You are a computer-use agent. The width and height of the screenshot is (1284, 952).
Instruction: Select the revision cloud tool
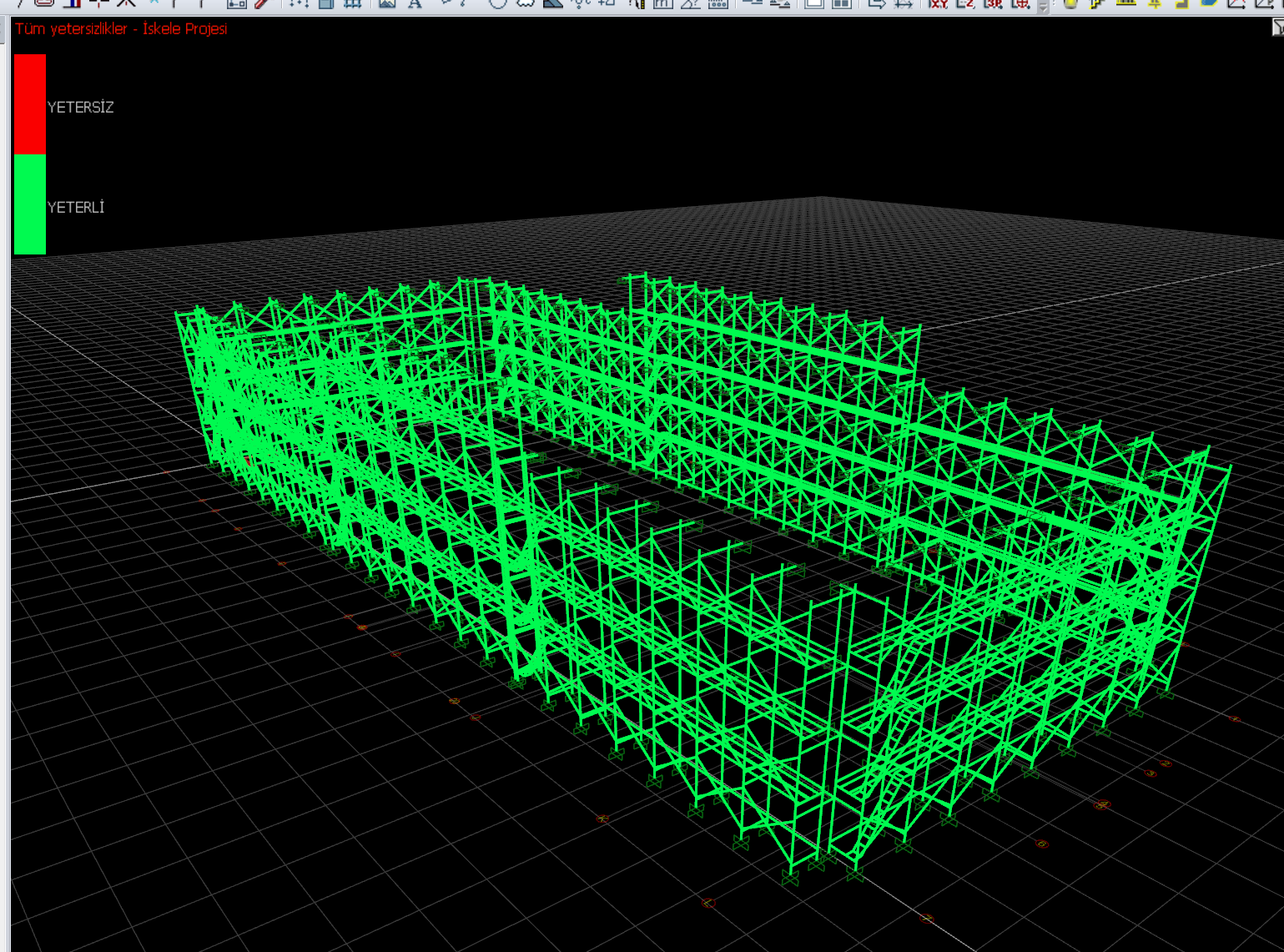point(526,3)
